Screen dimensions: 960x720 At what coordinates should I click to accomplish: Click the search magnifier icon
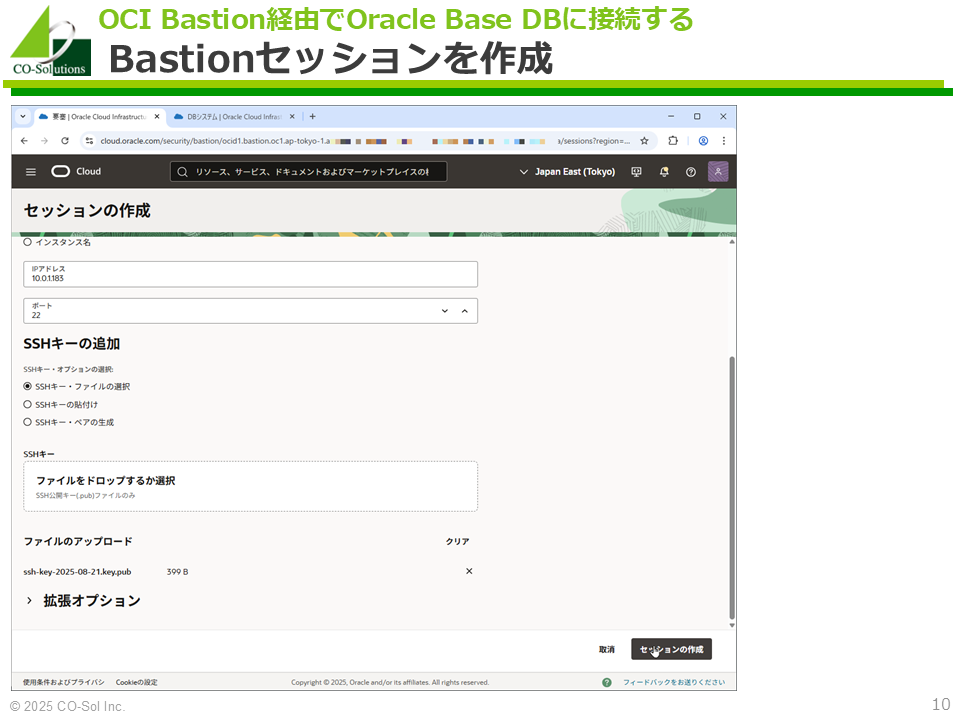pos(182,172)
